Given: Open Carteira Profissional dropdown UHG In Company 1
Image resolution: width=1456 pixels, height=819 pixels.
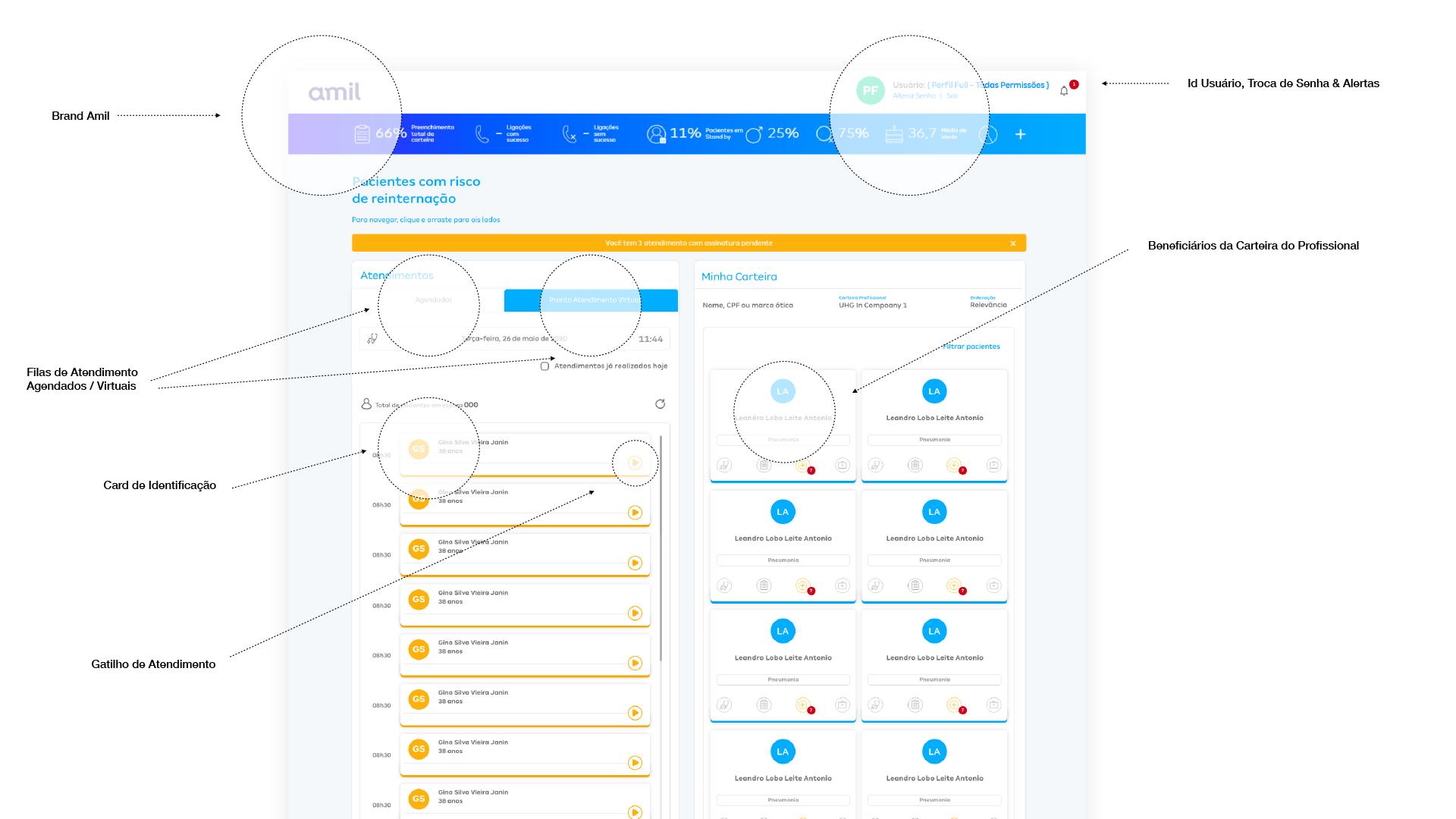Looking at the screenshot, I should pos(872,305).
